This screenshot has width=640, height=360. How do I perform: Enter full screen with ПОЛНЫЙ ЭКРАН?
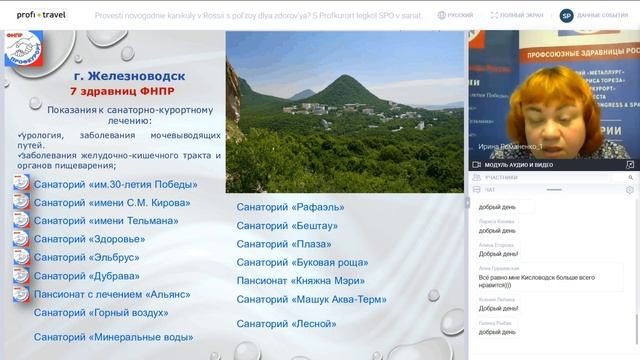tap(522, 15)
